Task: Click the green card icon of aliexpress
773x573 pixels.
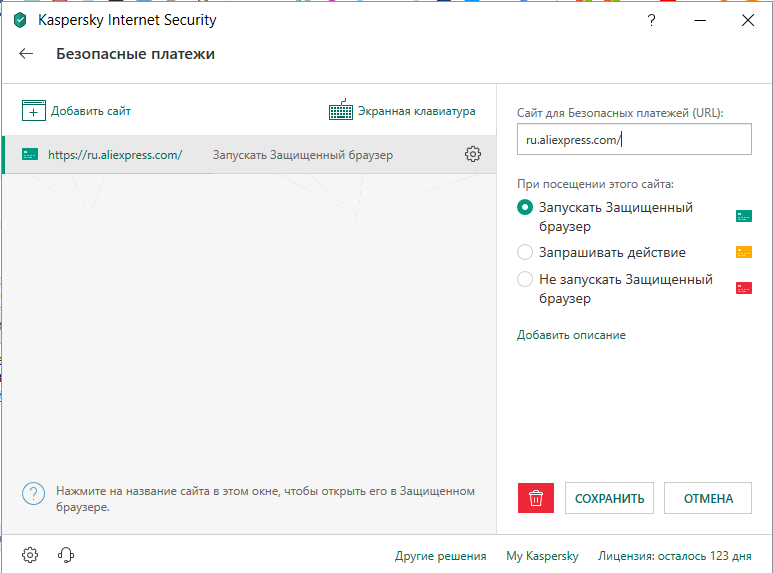Action: [30, 155]
